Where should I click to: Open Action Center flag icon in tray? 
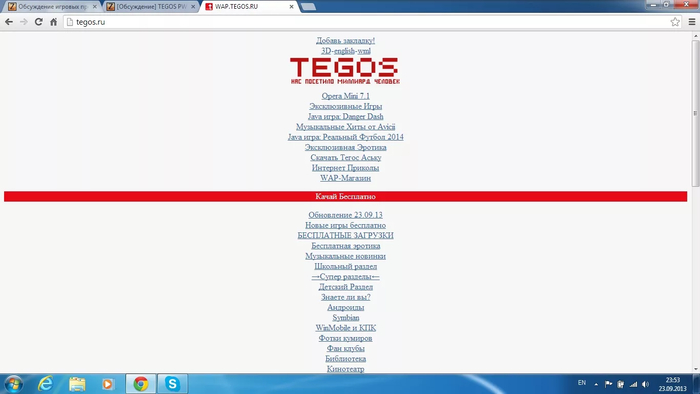[608, 384]
